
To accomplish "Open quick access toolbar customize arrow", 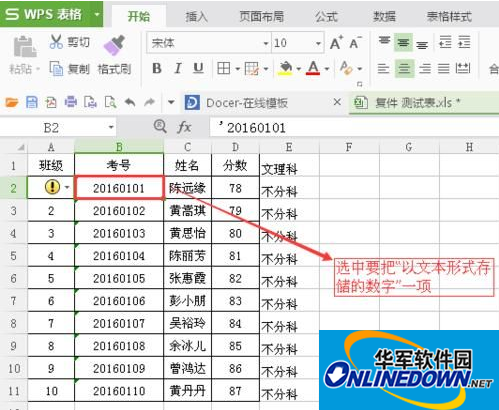I will point(171,102).
